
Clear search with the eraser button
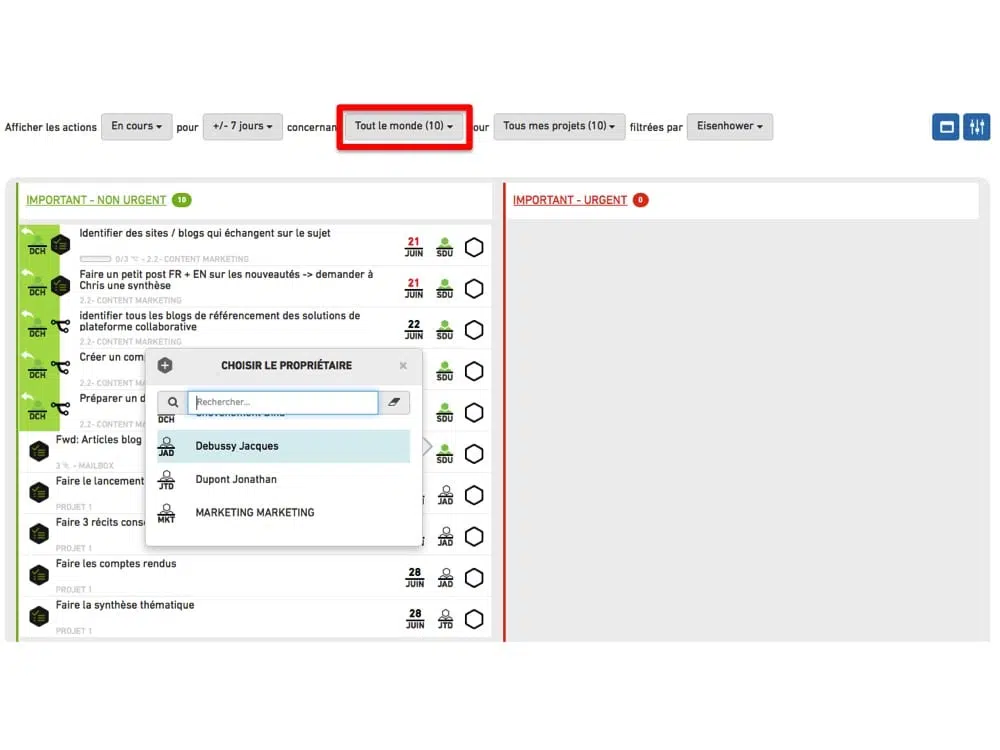pos(394,402)
